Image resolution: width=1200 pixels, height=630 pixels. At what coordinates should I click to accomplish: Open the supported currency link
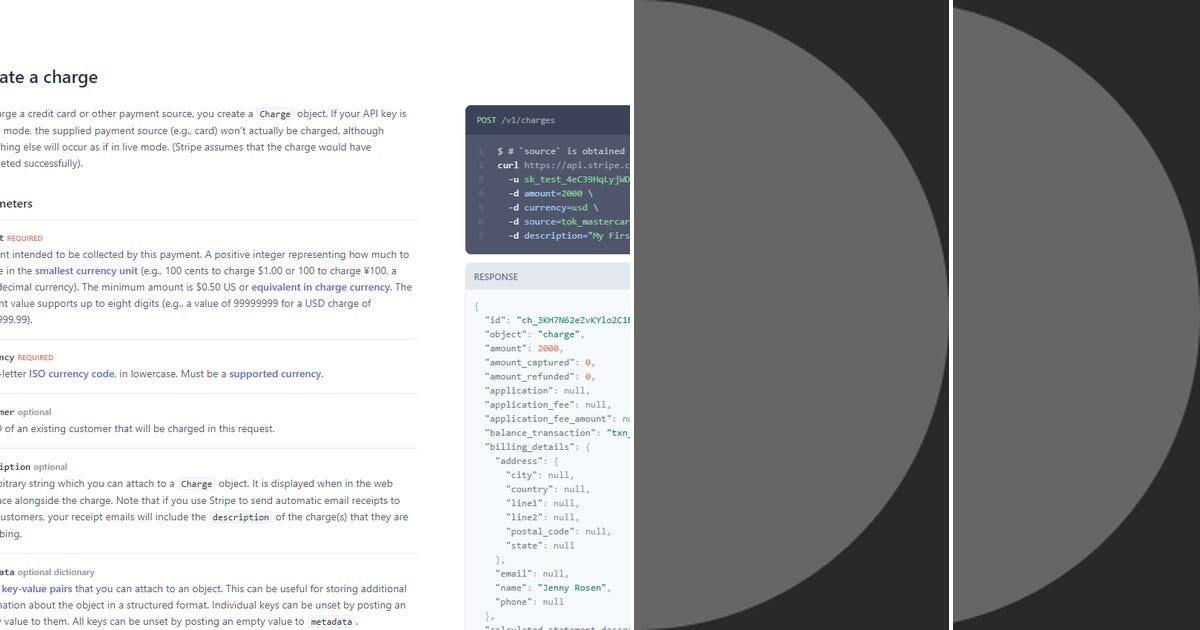click(273, 373)
